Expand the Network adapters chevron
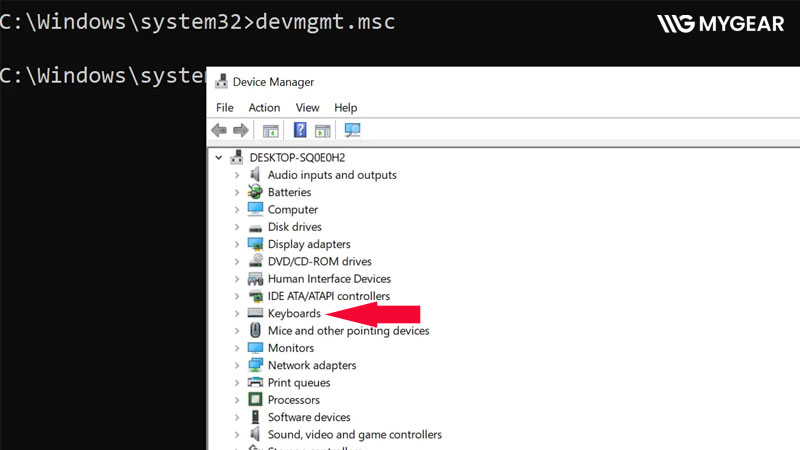This screenshot has width=800, height=450. tap(237, 366)
